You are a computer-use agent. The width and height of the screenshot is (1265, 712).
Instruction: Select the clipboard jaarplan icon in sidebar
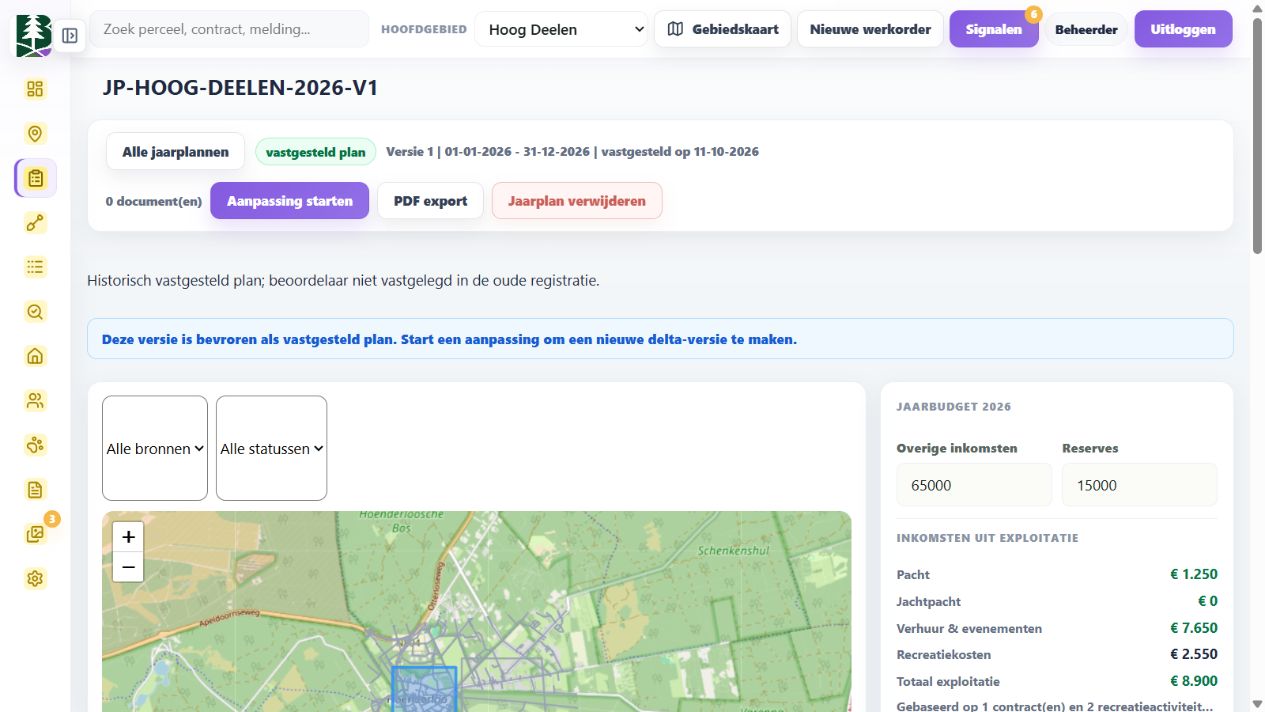36,178
